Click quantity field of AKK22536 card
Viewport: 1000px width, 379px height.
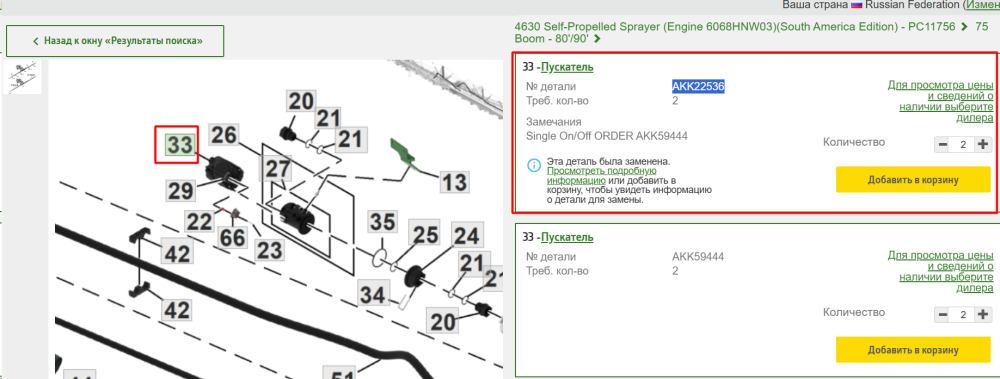pyautogui.click(x=963, y=144)
